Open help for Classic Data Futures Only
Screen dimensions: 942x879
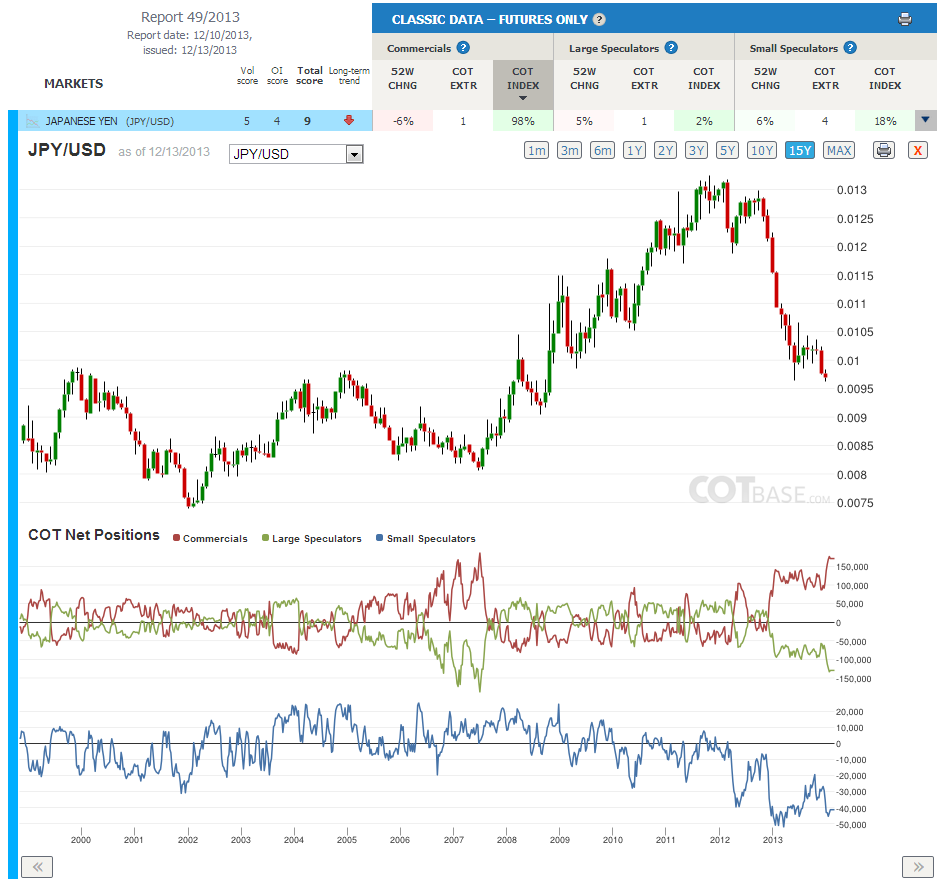click(599, 19)
